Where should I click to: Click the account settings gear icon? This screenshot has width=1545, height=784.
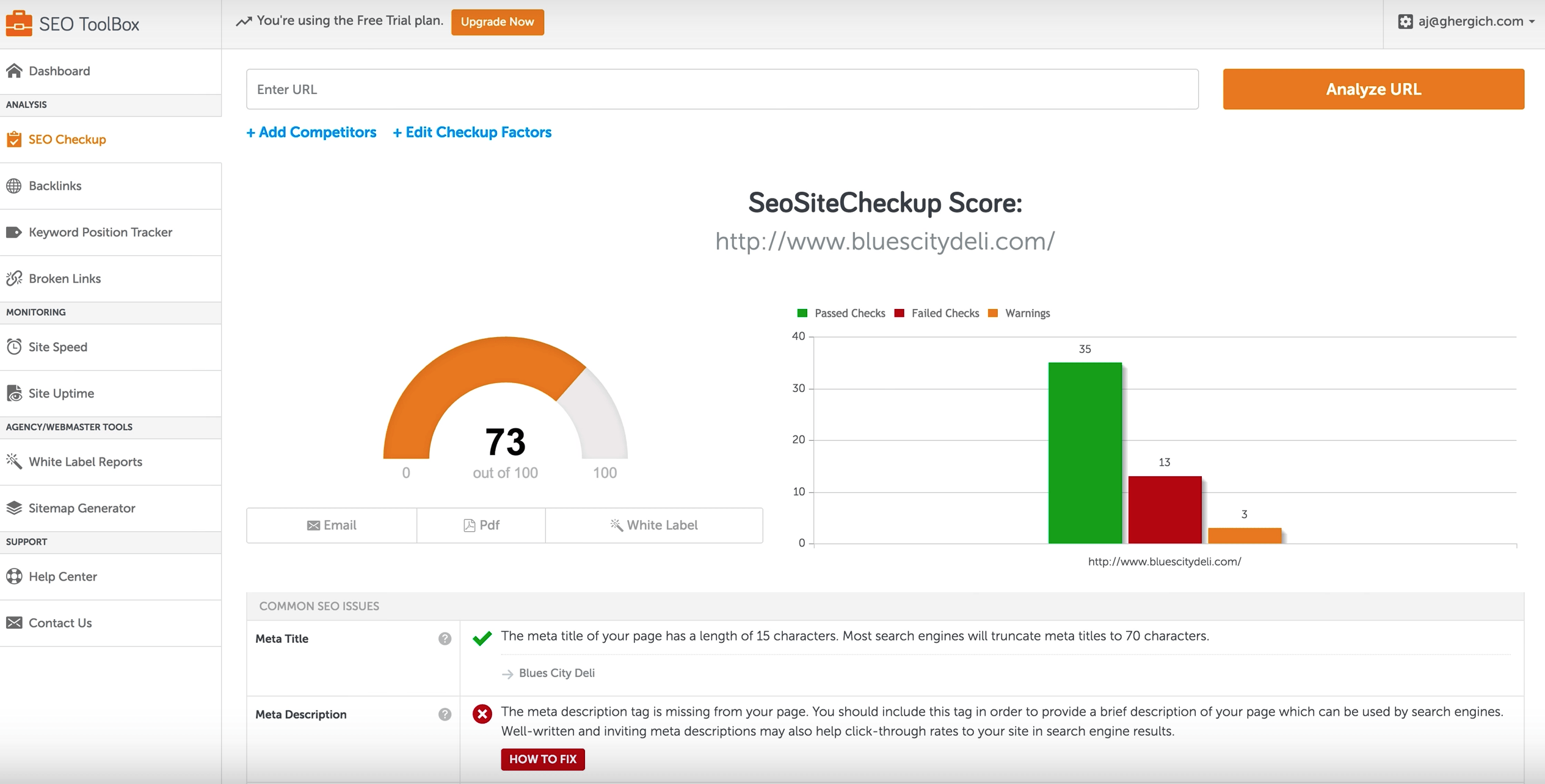[x=1405, y=21]
